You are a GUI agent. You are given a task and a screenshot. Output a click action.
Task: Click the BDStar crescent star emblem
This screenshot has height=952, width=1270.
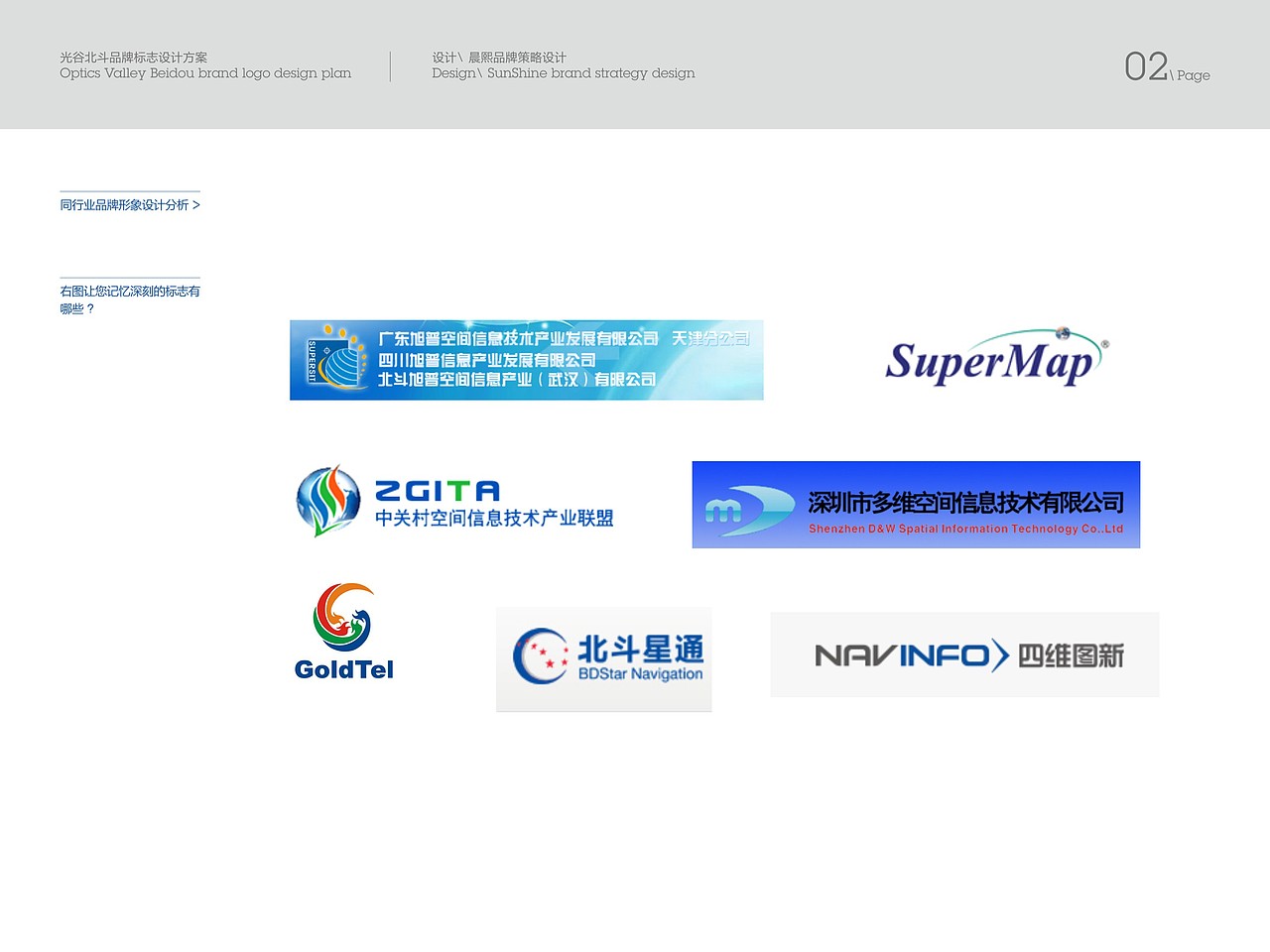coord(540,655)
